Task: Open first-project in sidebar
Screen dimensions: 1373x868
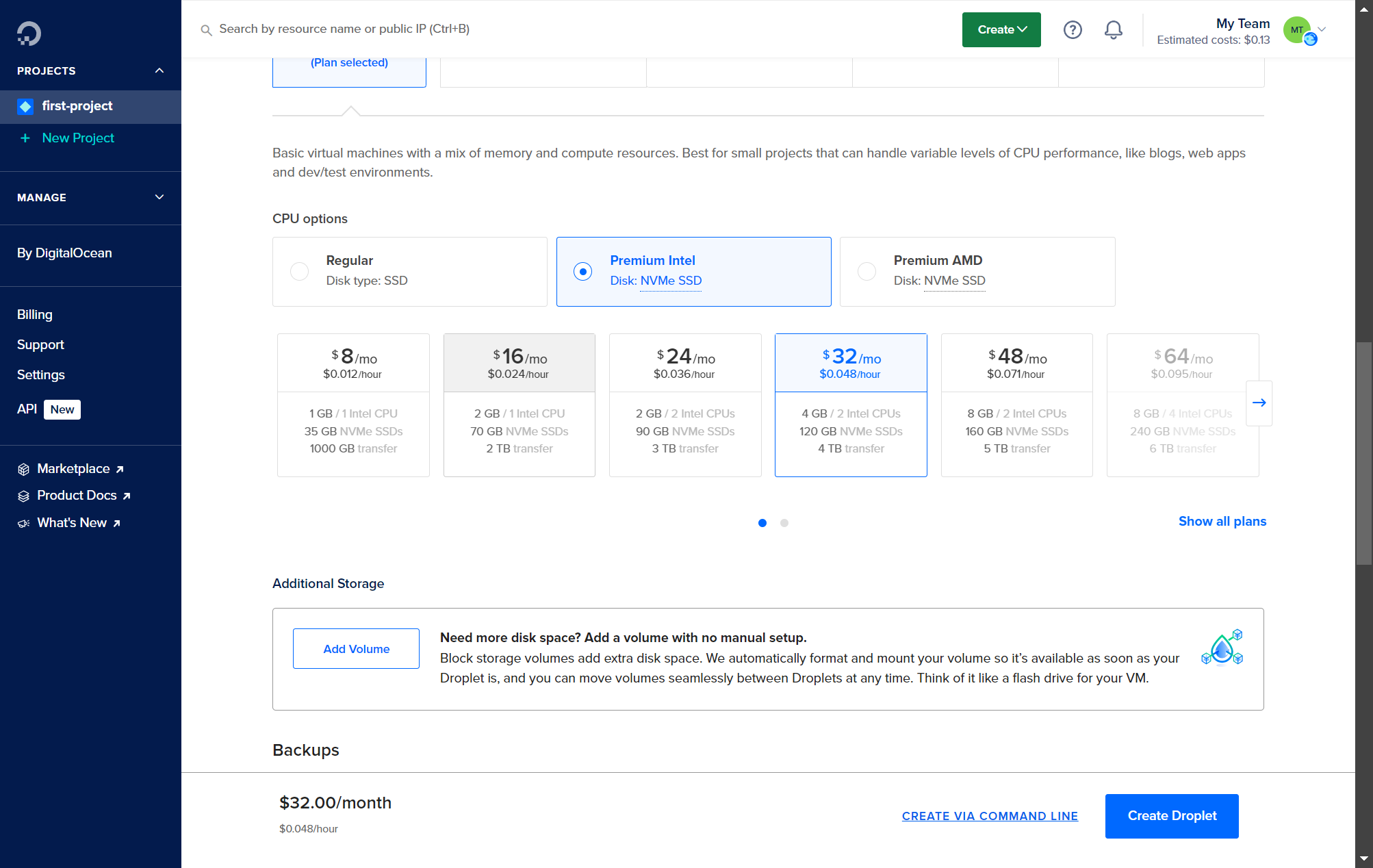Action: click(x=90, y=106)
